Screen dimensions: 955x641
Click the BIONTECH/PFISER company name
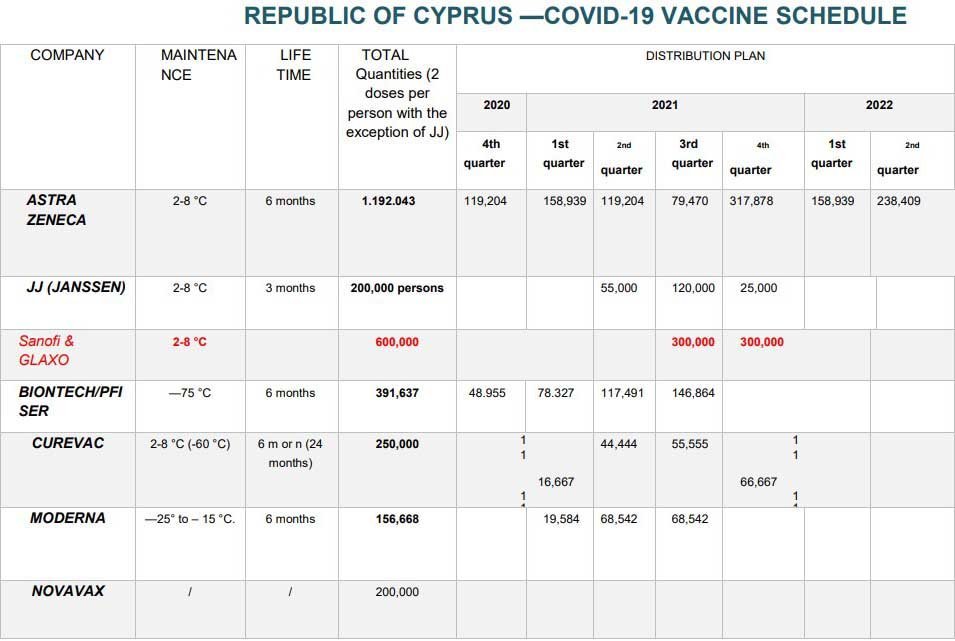point(70,401)
